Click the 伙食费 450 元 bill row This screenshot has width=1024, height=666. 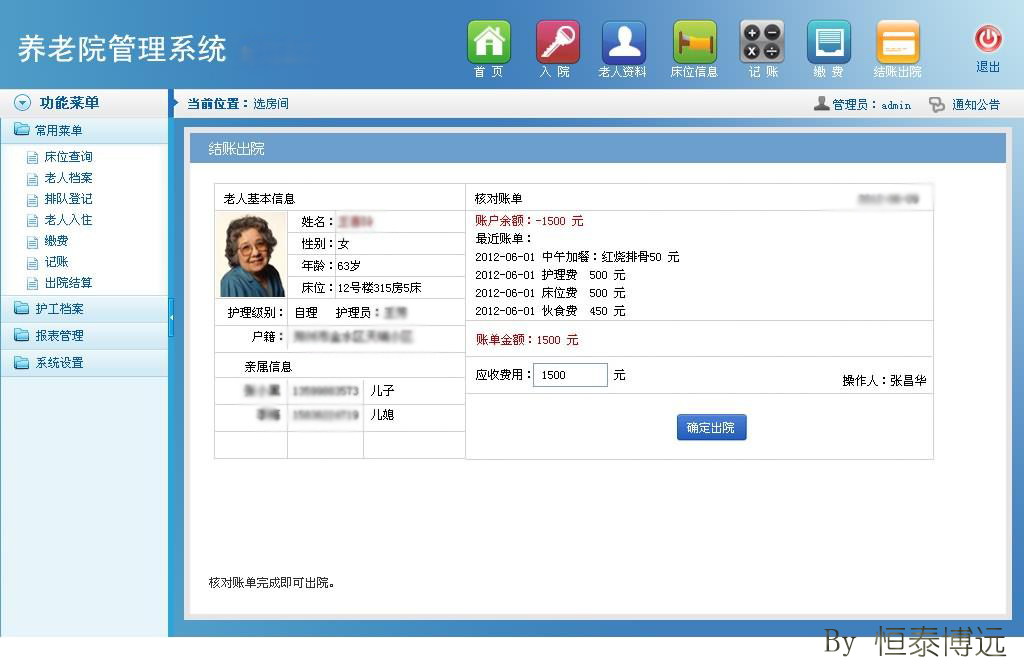point(550,311)
